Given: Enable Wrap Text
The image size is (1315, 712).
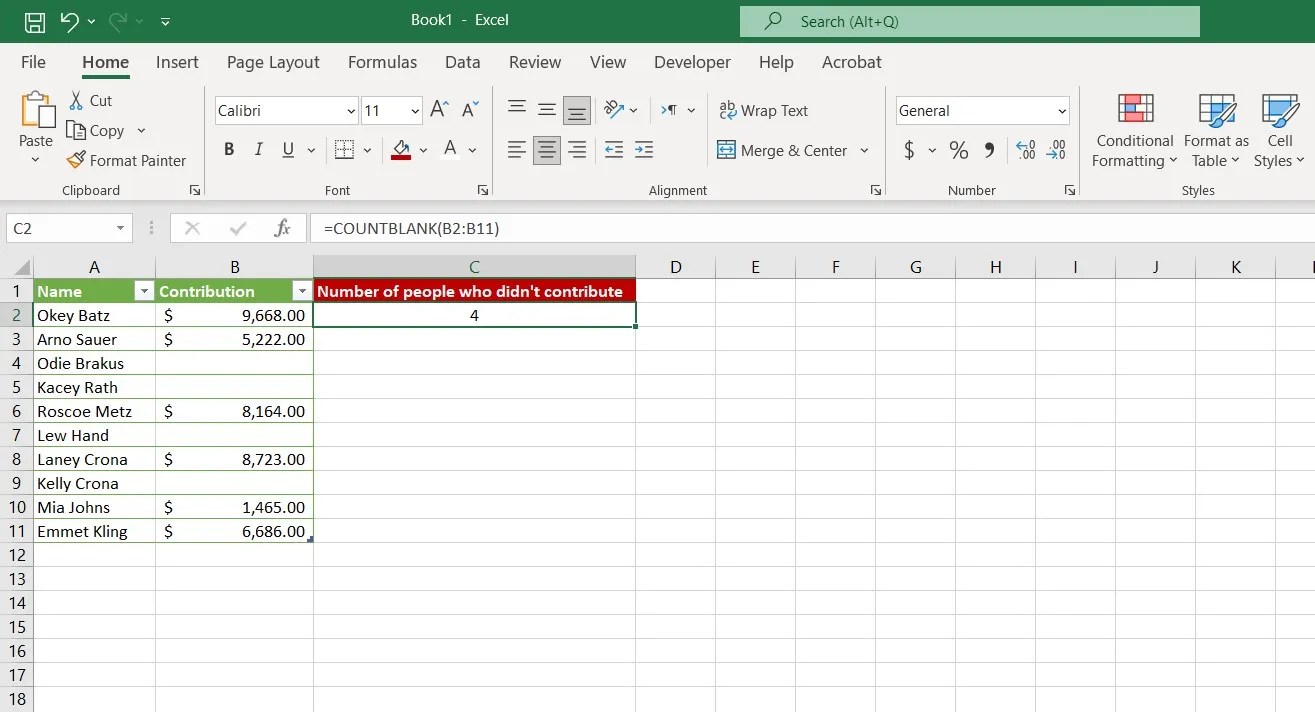Looking at the screenshot, I should [x=764, y=110].
